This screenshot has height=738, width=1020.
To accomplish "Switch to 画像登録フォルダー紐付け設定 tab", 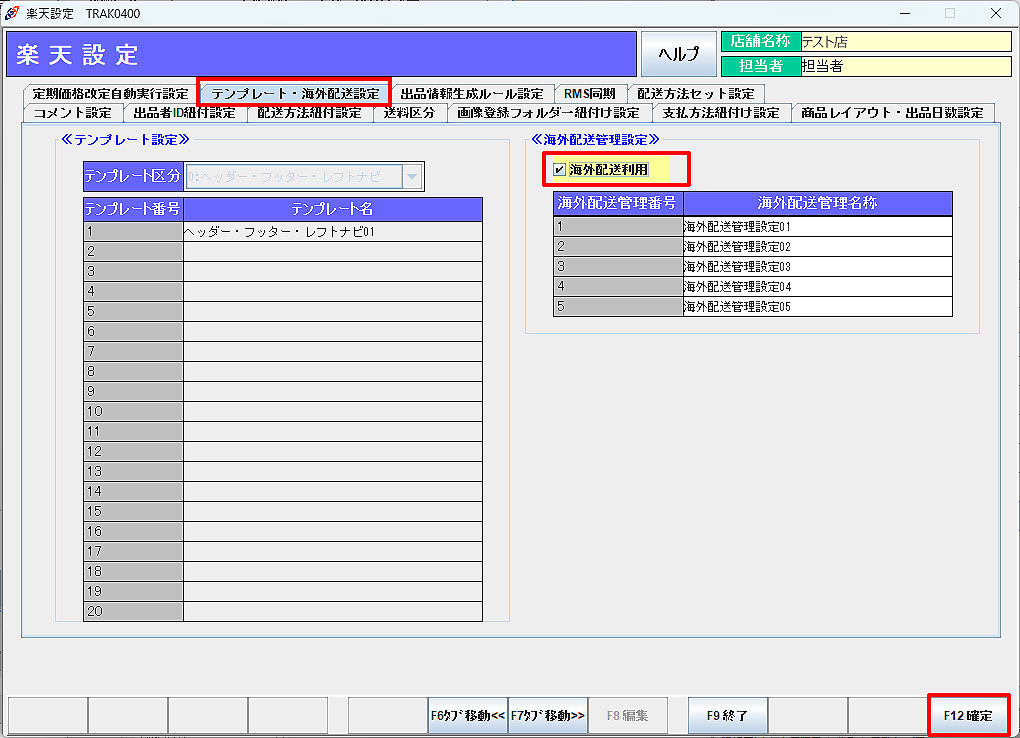I will pos(548,113).
